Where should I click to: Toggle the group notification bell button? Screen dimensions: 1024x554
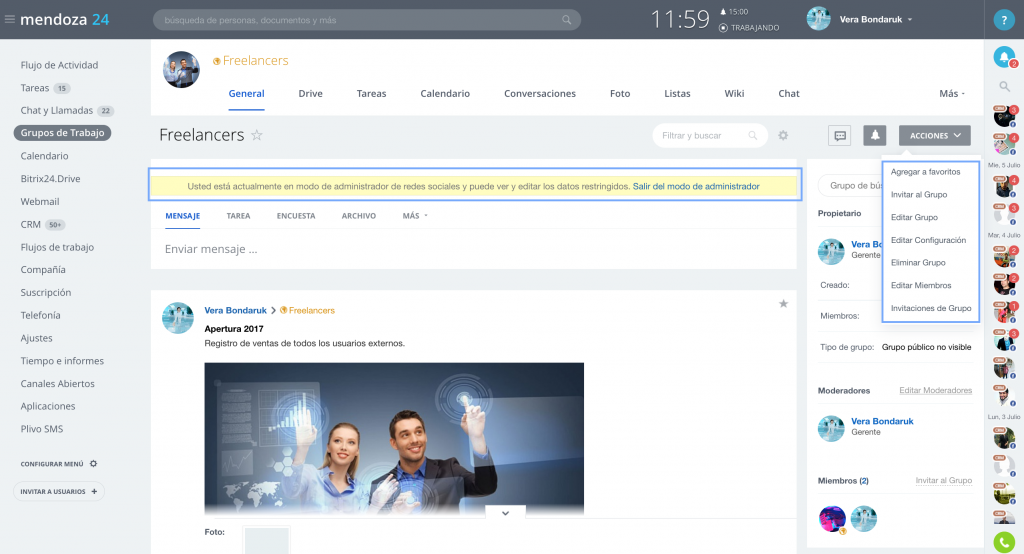click(x=874, y=135)
